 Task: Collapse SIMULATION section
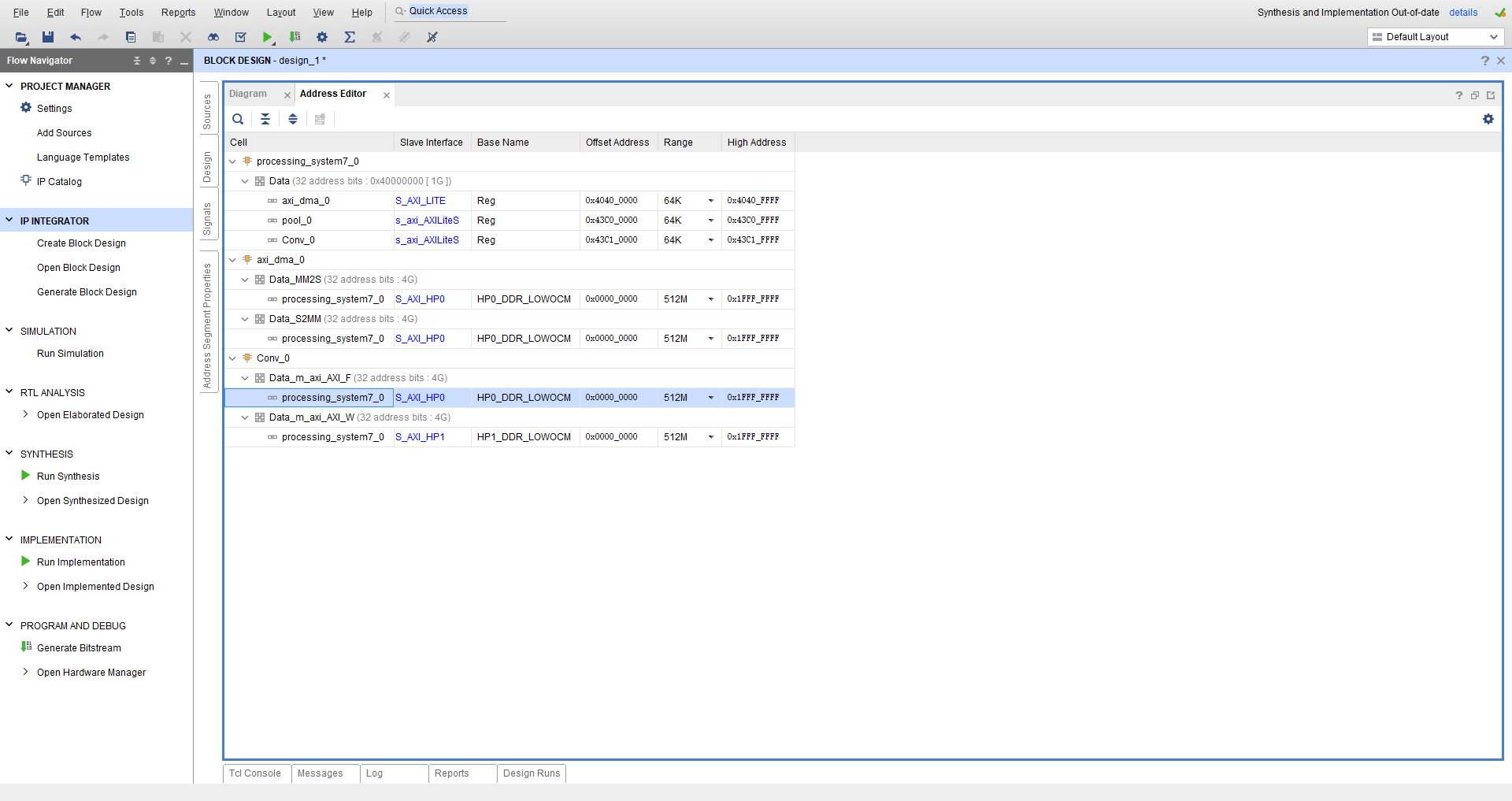coord(9,331)
